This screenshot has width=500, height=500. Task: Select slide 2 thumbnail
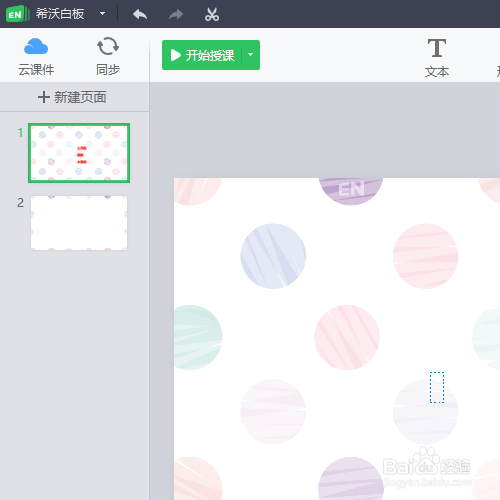[79, 223]
